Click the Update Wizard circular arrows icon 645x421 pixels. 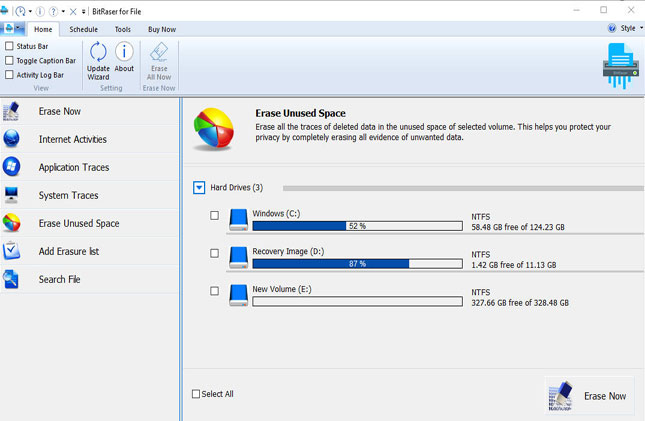pyautogui.click(x=98, y=51)
